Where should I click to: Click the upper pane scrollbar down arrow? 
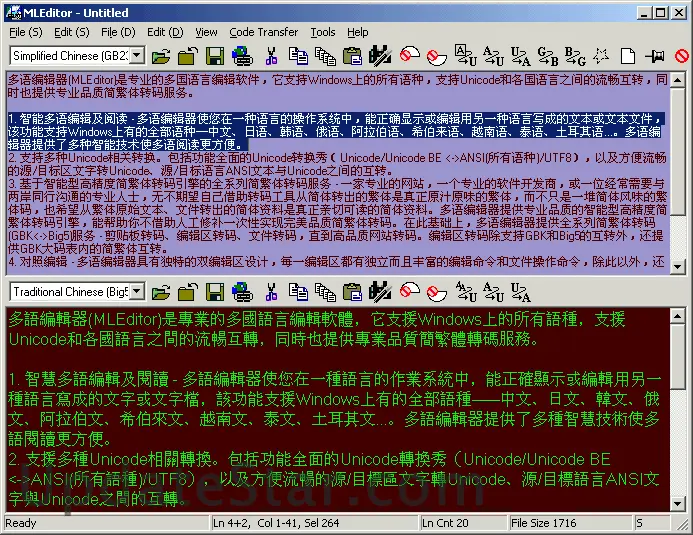pyautogui.click(x=678, y=266)
